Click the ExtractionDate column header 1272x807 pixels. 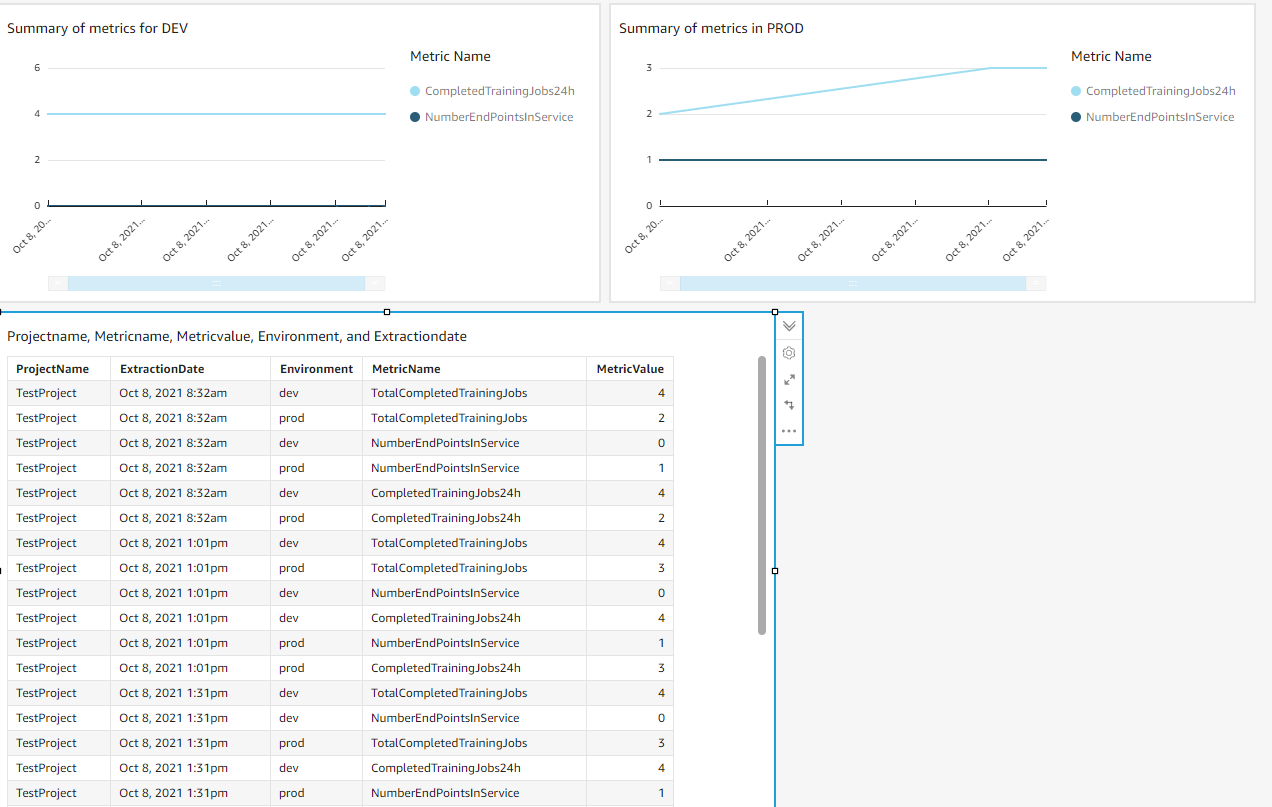coord(162,369)
